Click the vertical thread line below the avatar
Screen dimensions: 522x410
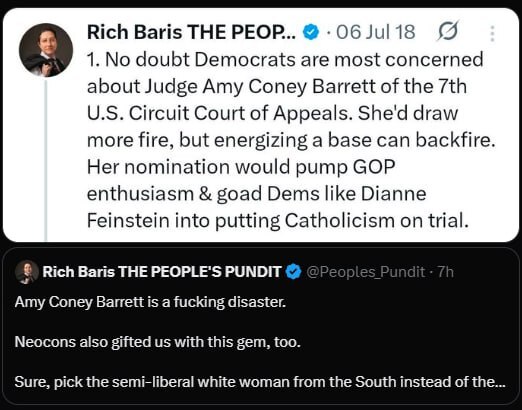click(x=46, y=160)
